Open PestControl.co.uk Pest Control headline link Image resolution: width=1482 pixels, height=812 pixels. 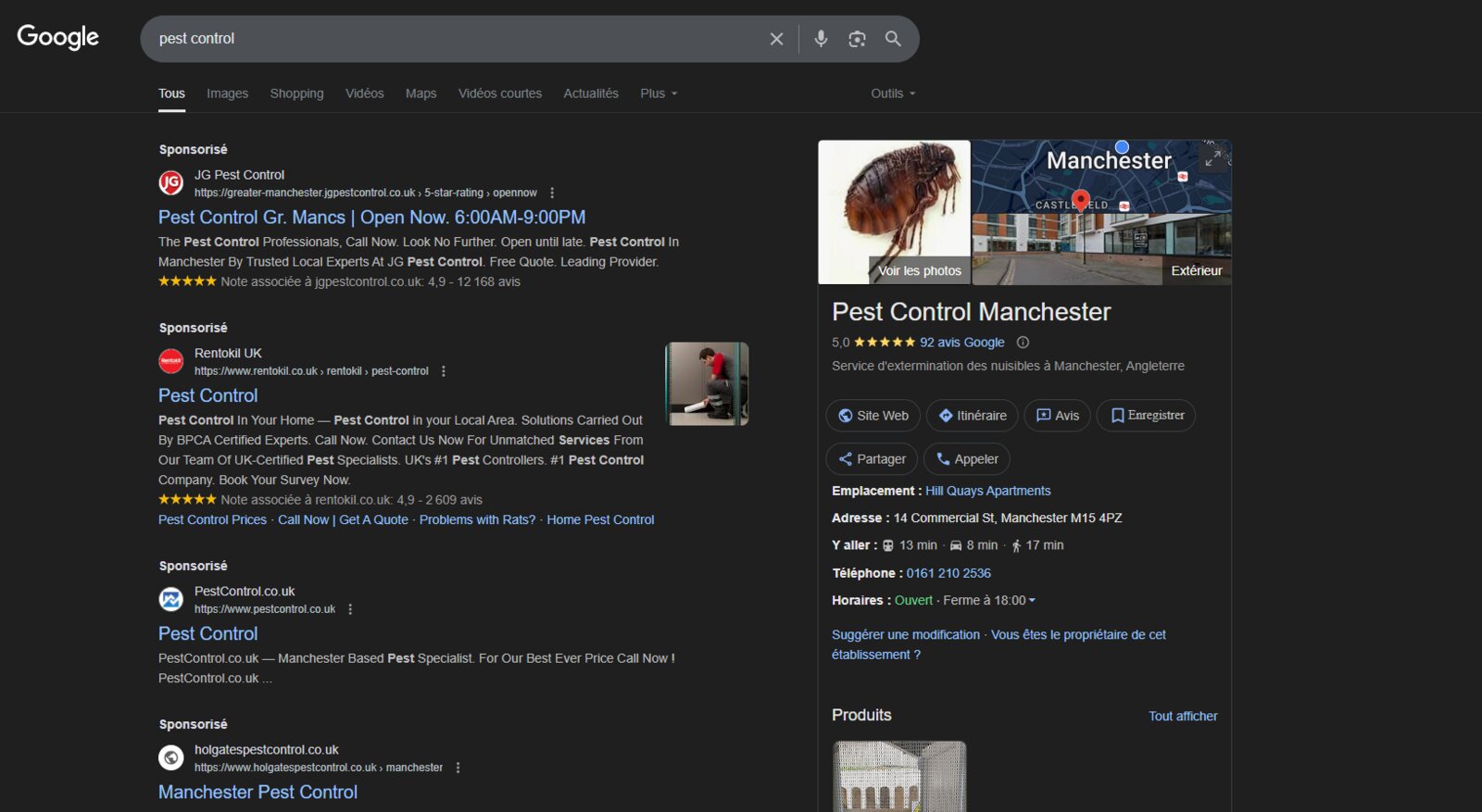(207, 633)
